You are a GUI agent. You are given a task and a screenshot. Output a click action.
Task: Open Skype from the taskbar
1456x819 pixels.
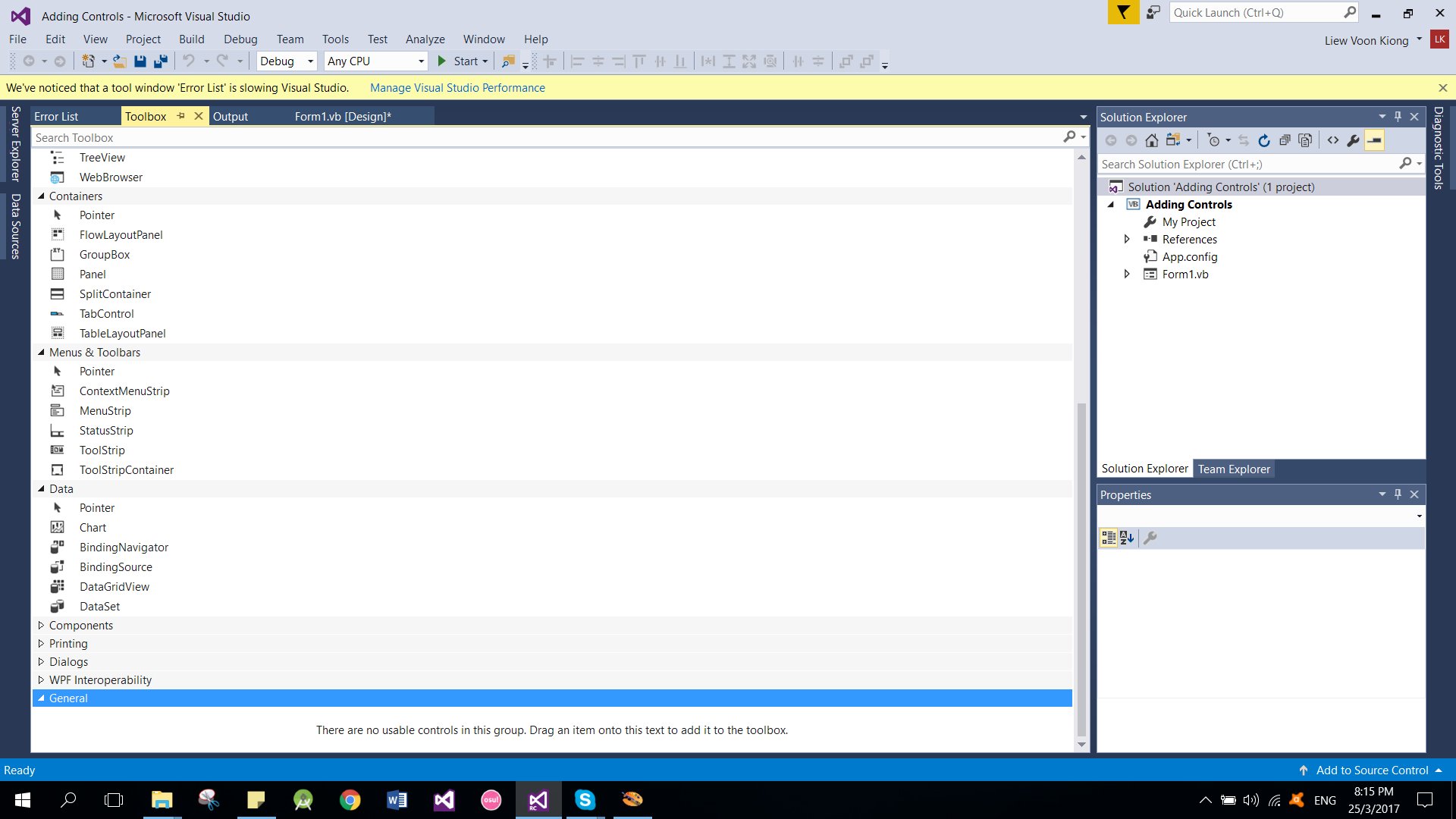tap(585, 800)
